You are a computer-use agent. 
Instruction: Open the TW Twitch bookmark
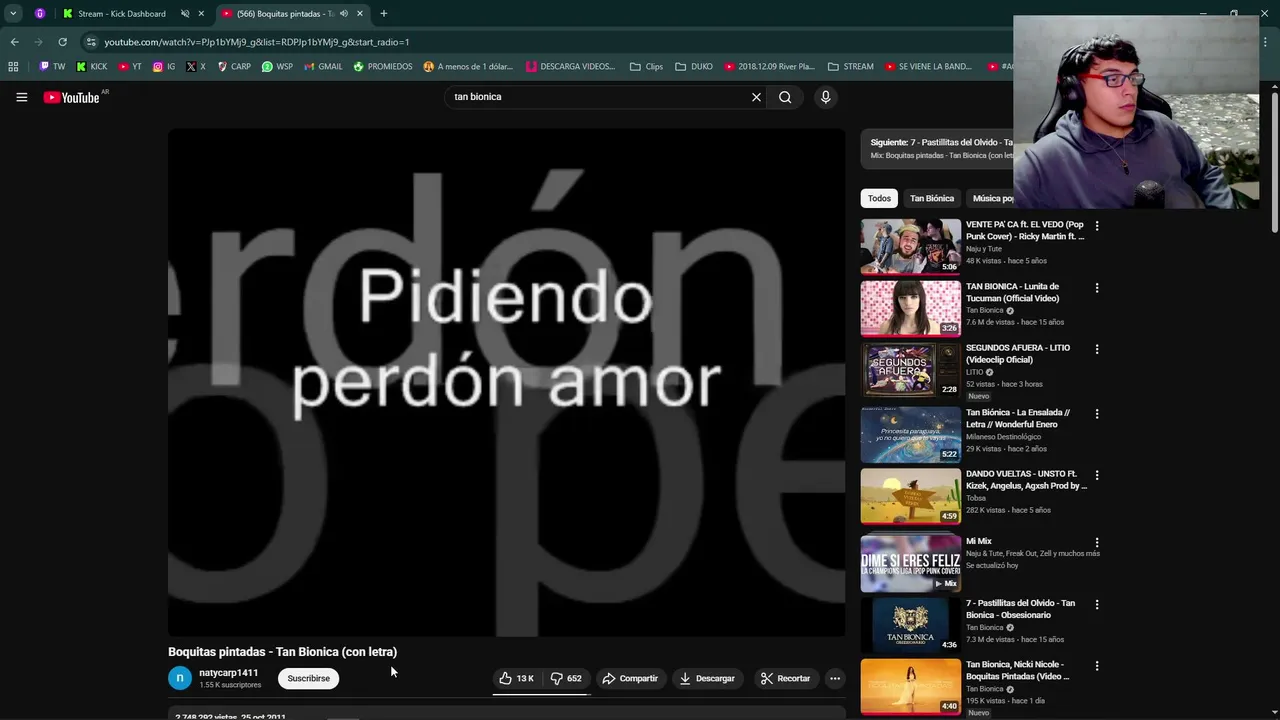pyautogui.click(x=52, y=67)
